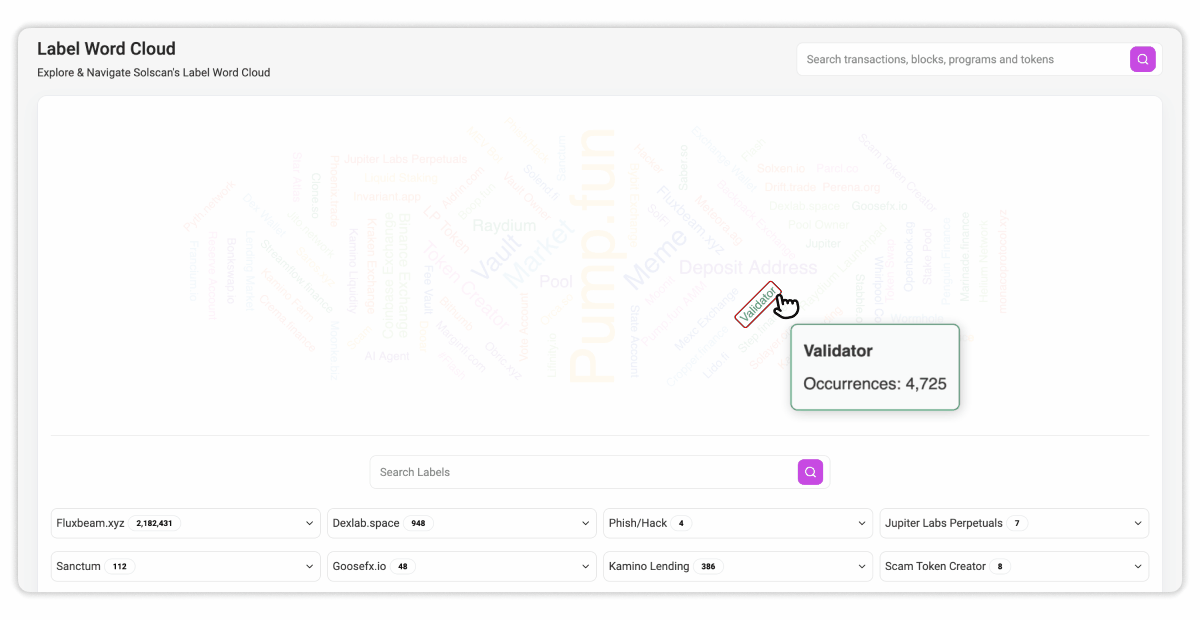The height and width of the screenshot is (620, 1200).
Task: Pick the Raydium label in the word cloud
Action: [504, 226]
